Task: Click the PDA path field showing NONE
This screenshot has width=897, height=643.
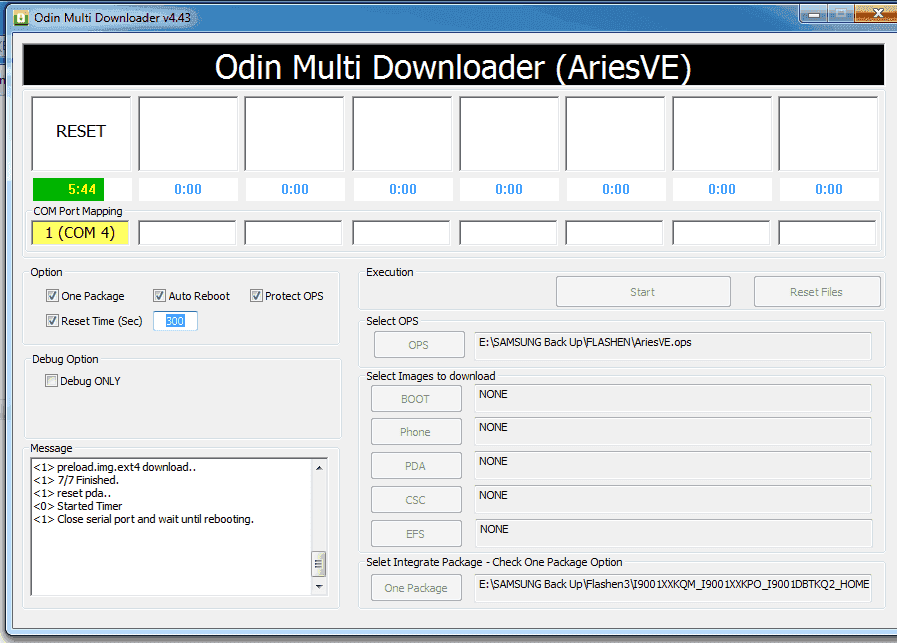Action: (x=673, y=465)
